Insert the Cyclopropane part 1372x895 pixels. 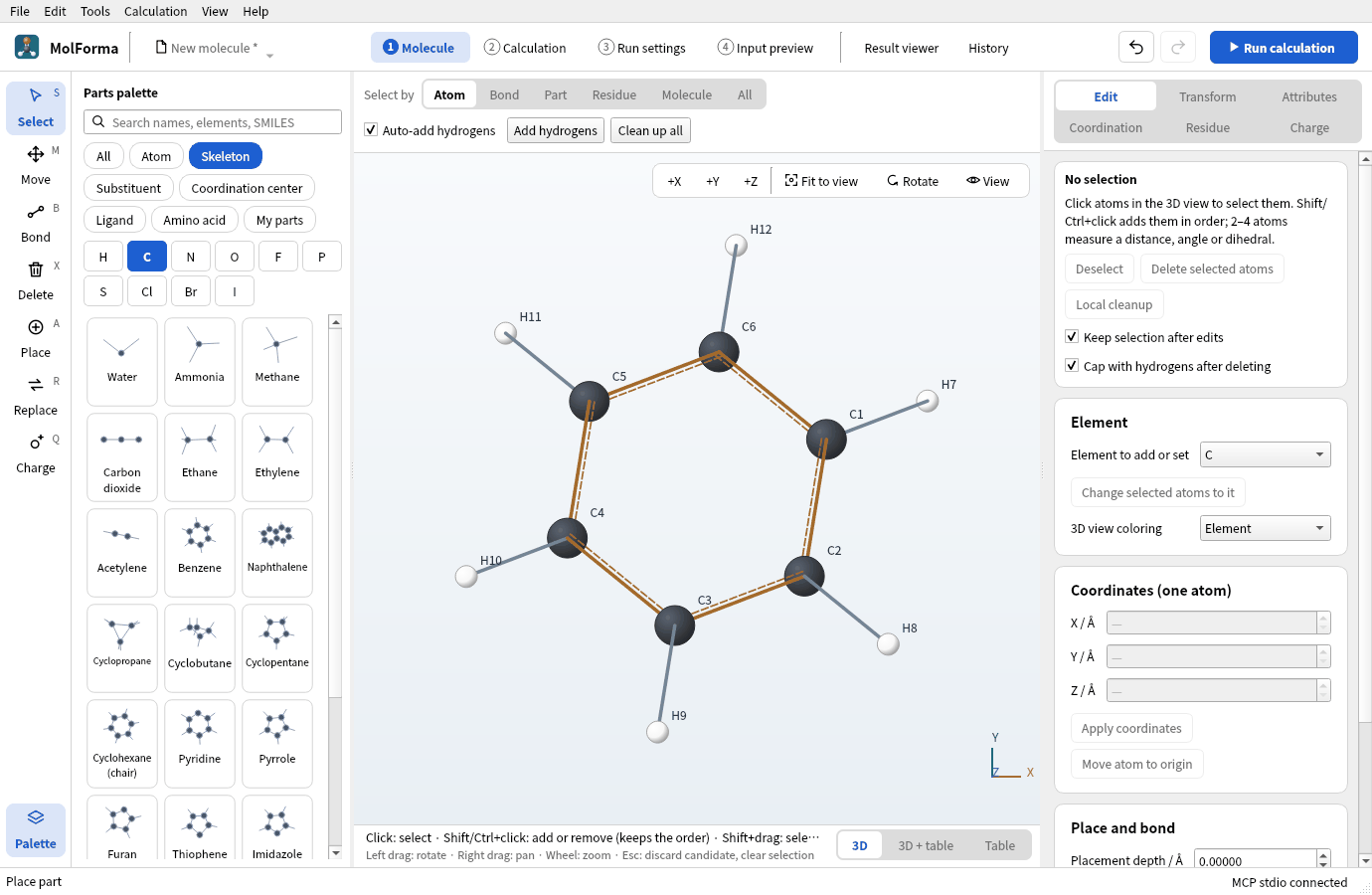tap(122, 648)
